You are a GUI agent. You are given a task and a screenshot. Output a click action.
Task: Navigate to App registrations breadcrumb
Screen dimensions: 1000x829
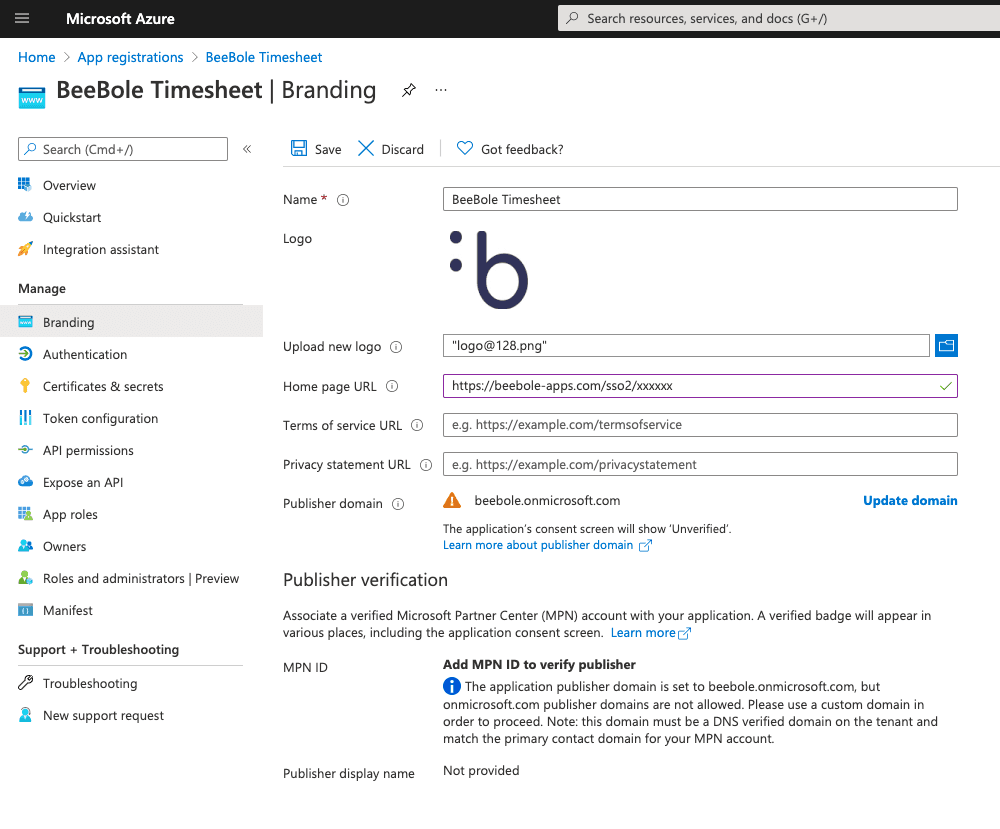click(x=130, y=57)
